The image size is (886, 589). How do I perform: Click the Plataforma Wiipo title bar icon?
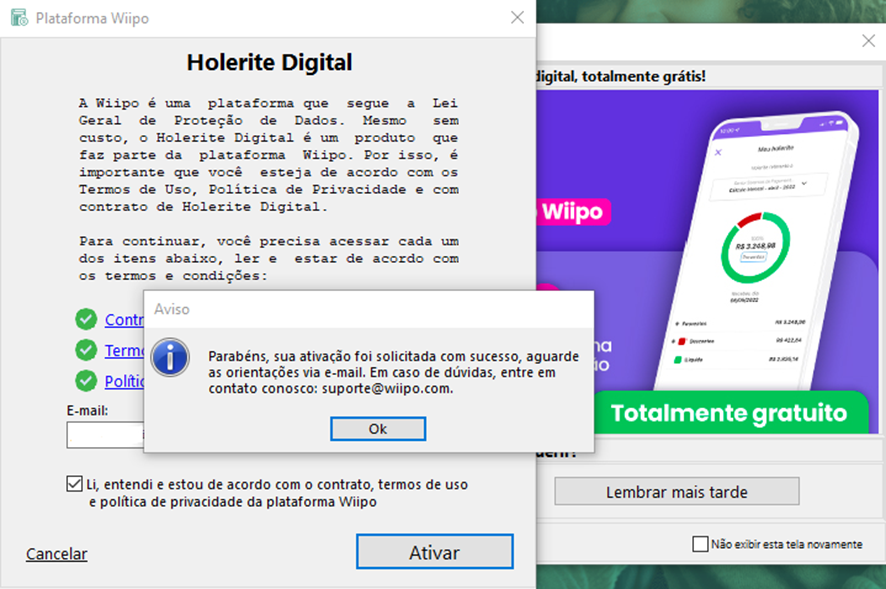click(19, 18)
